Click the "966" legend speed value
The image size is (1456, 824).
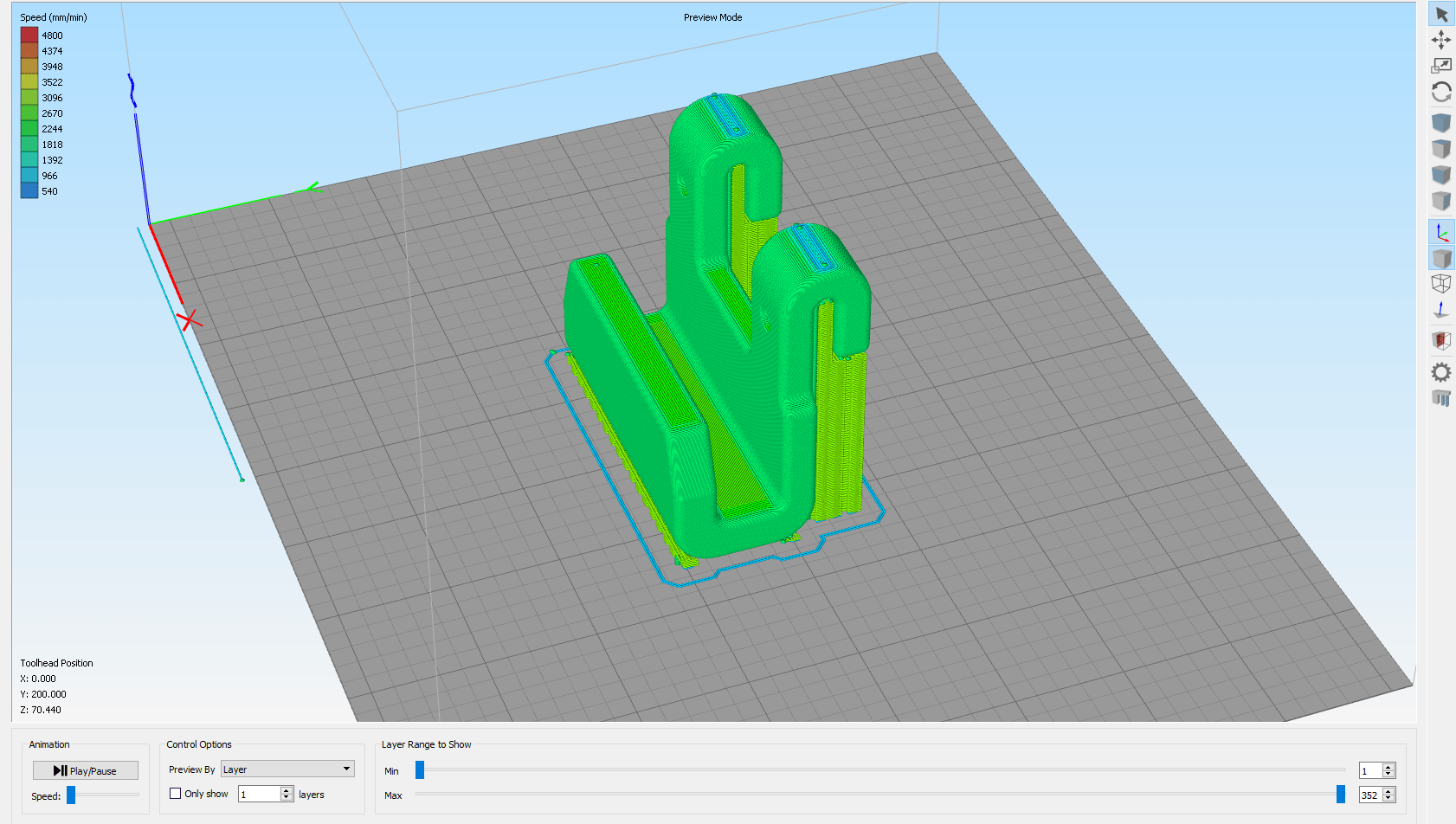tap(49, 176)
